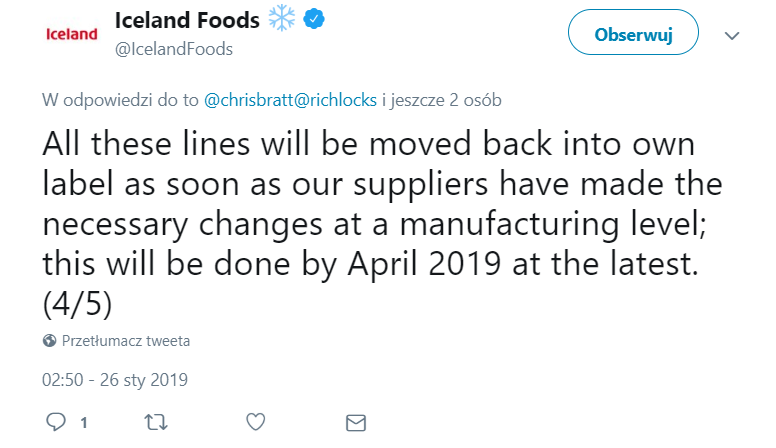Expand the tweet options chevron menu

pyautogui.click(x=732, y=35)
